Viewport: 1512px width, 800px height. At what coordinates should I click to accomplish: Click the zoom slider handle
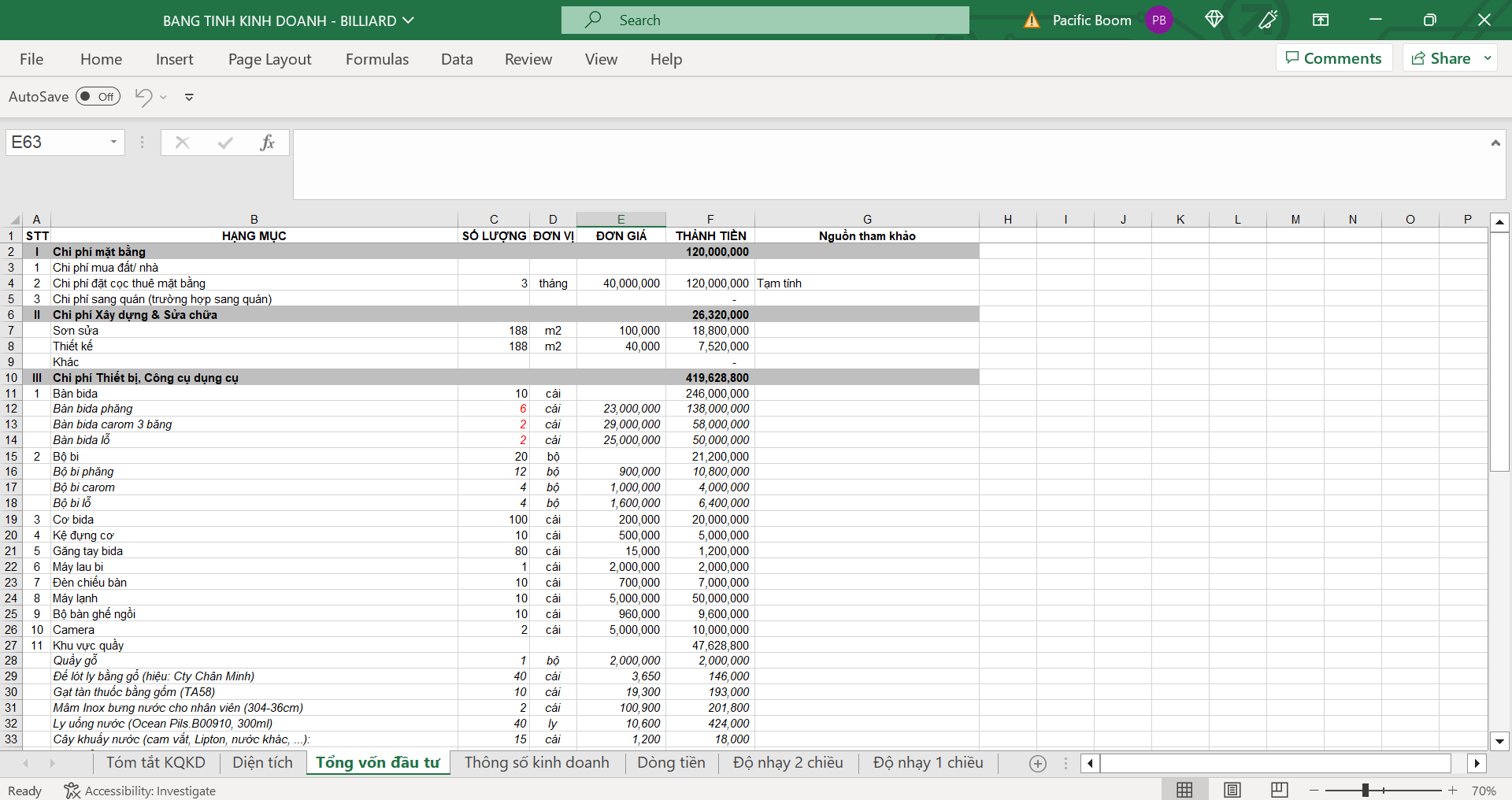click(x=1365, y=790)
